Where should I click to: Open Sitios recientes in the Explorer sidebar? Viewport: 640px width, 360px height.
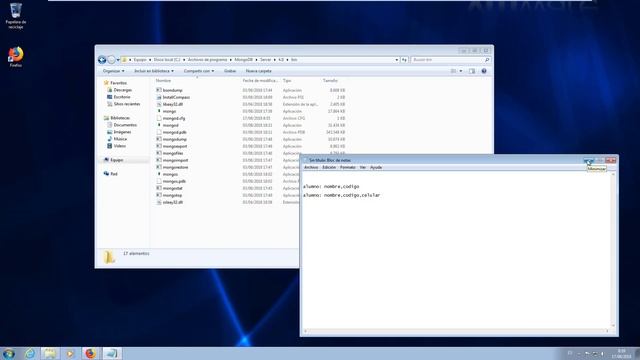[x=127, y=104]
